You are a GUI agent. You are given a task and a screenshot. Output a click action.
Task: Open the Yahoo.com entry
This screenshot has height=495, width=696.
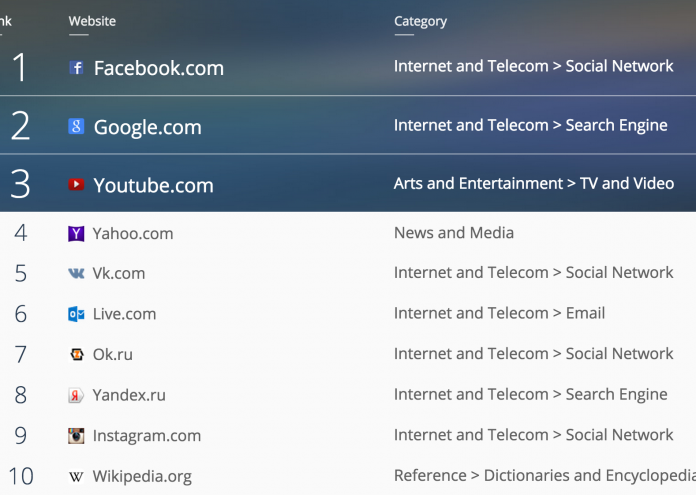click(x=133, y=234)
